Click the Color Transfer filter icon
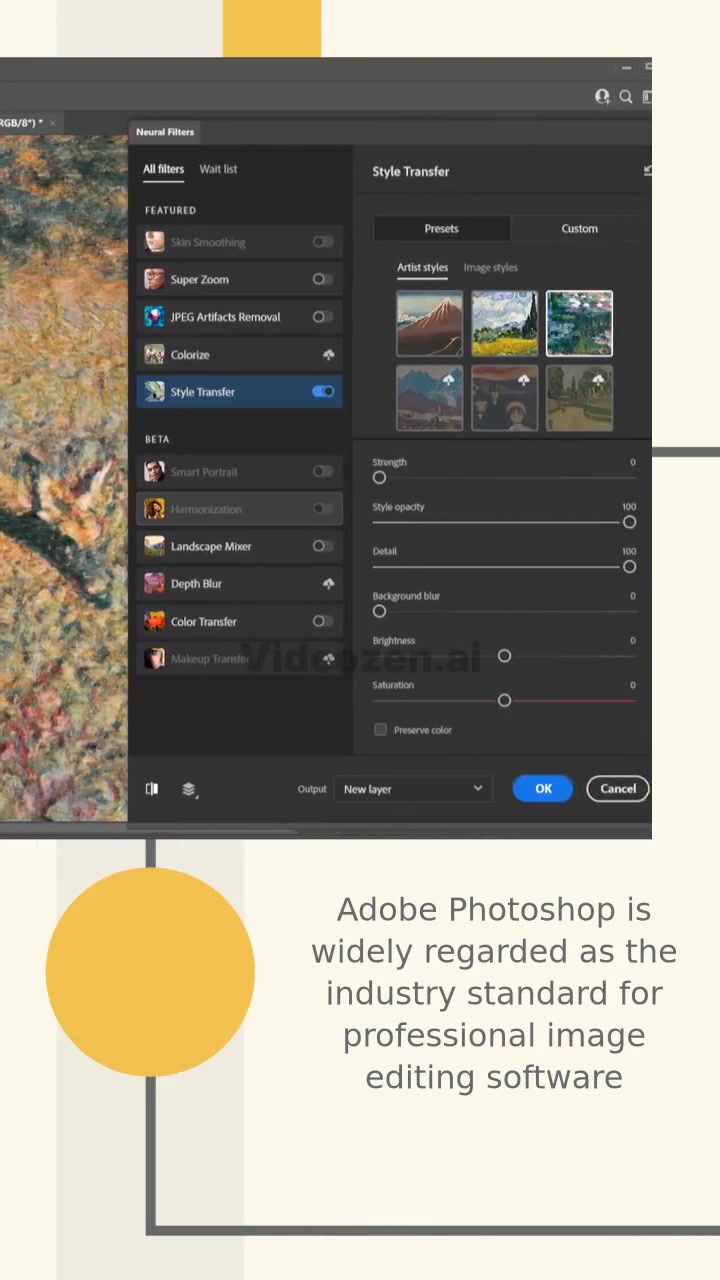Image resolution: width=720 pixels, height=1280 pixels. coord(154,621)
